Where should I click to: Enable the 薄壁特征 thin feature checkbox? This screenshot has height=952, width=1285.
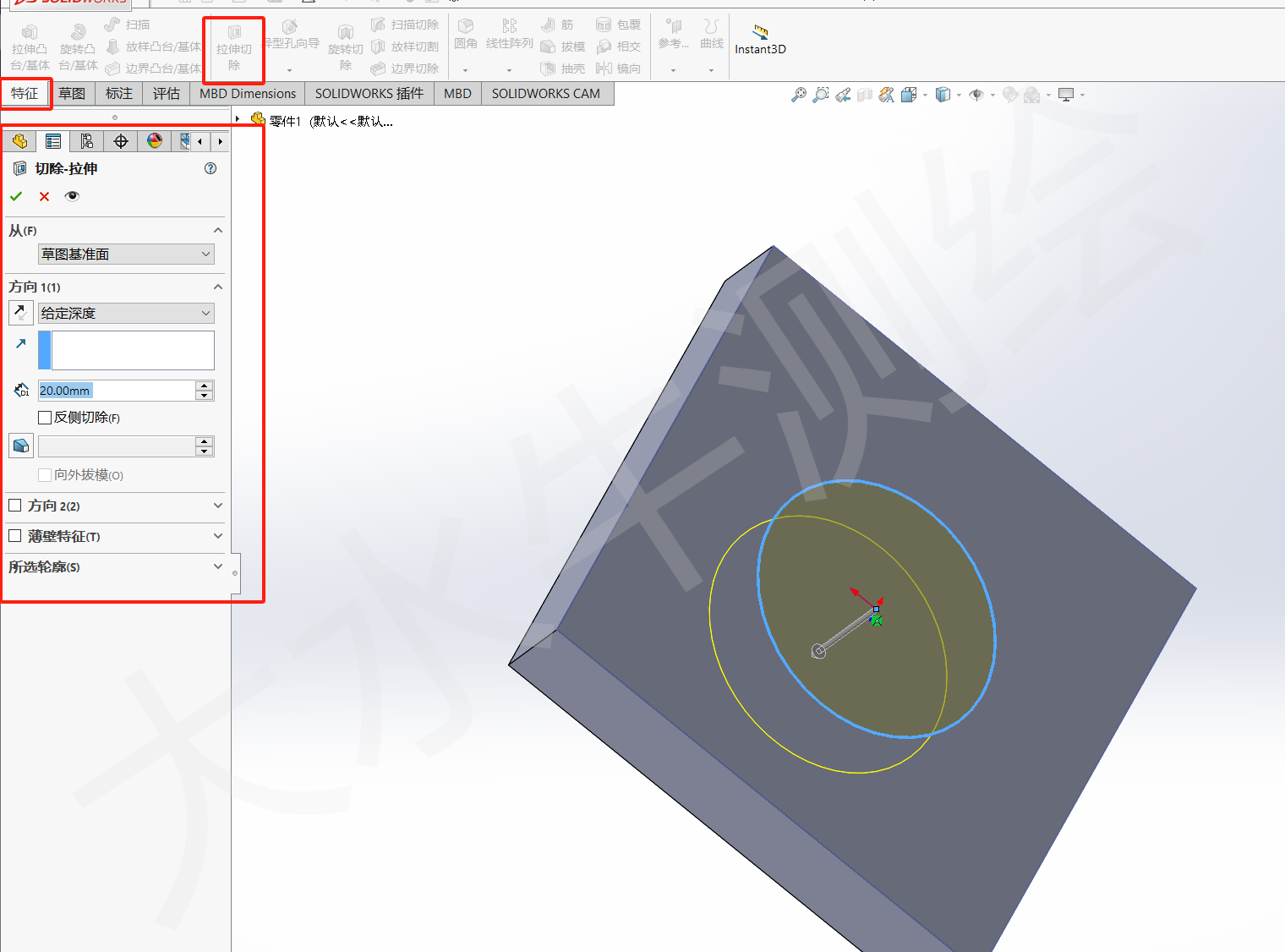pyautogui.click(x=15, y=536)
